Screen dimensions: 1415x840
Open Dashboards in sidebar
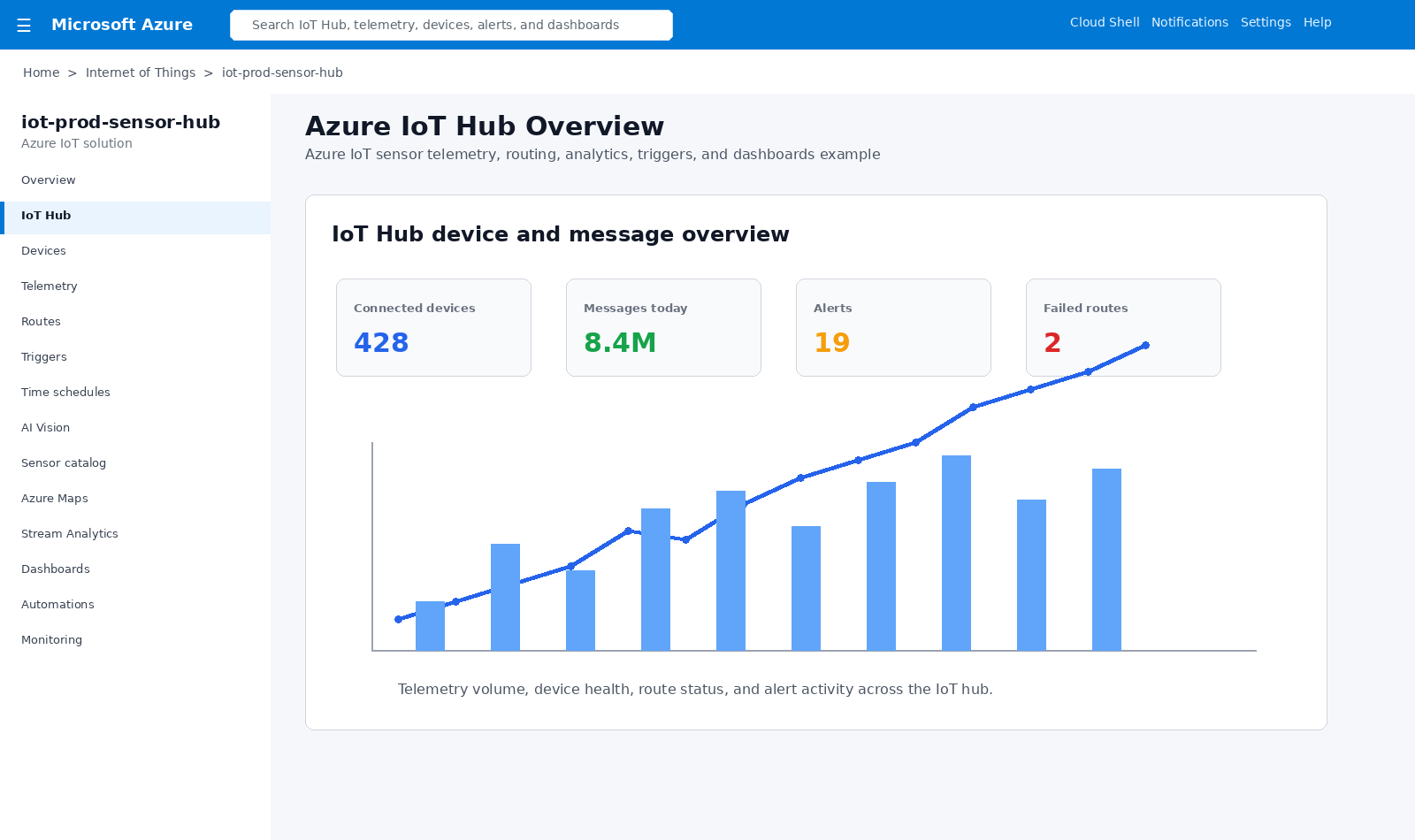(135, 569)
